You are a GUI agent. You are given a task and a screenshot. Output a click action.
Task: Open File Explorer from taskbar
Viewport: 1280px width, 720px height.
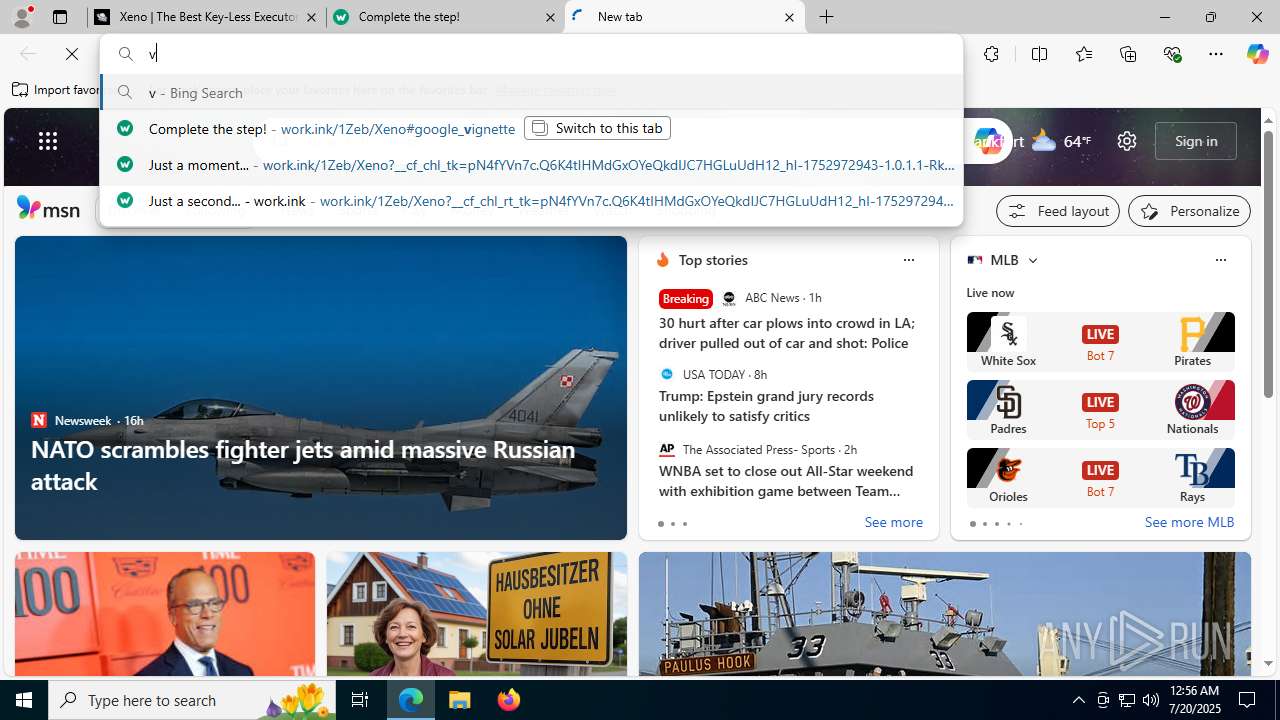click(459, 700)
